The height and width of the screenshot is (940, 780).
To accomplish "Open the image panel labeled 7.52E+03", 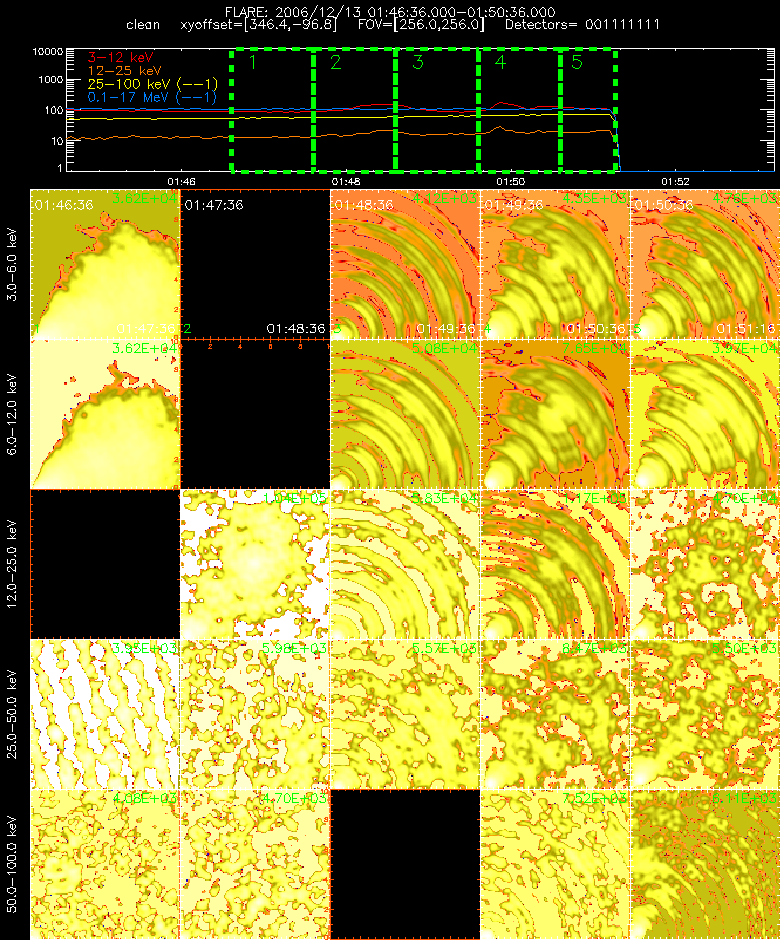I will pos(555,864).
